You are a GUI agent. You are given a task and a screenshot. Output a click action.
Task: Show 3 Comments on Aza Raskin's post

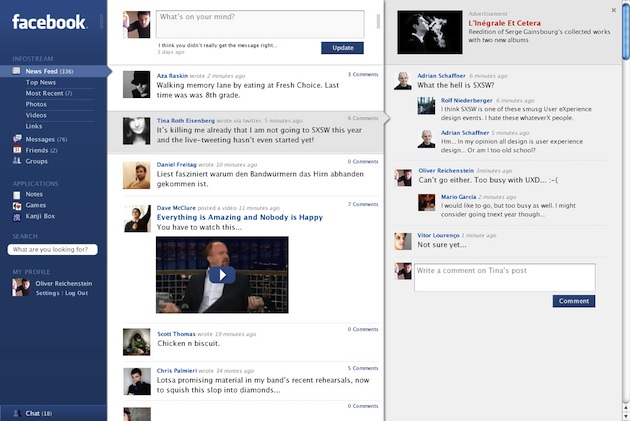[363, 74]
